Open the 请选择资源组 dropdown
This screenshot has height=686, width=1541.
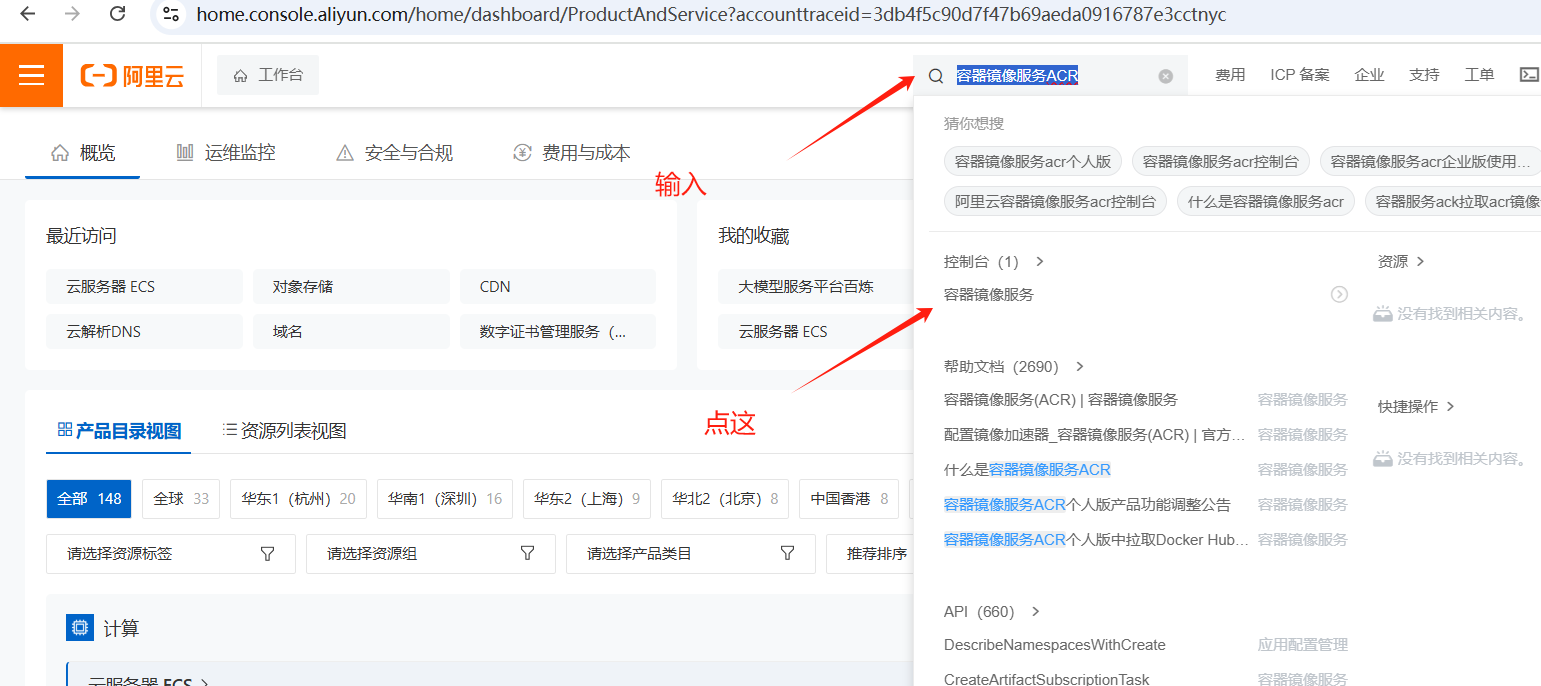pos(431,554)
